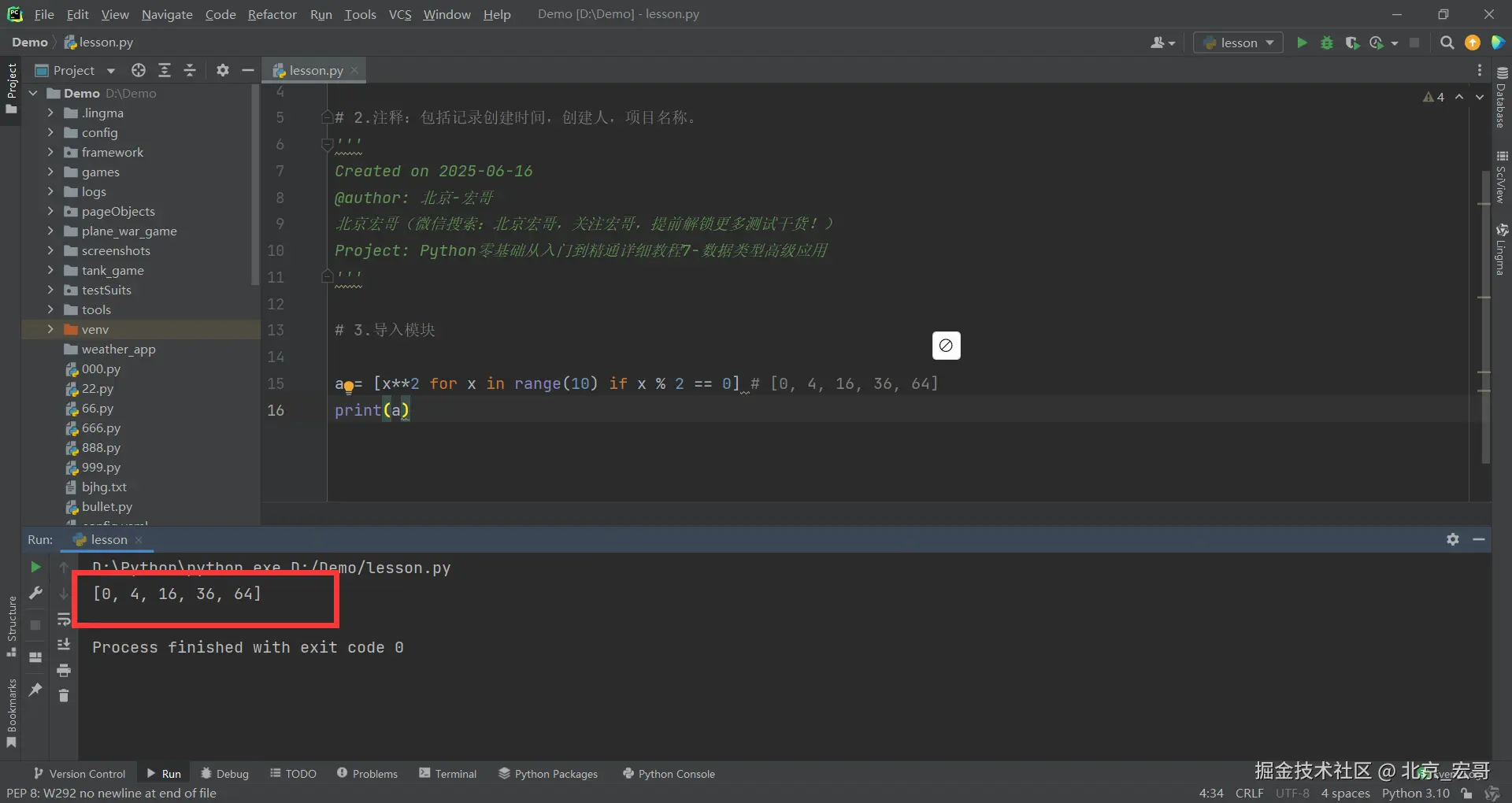The width and height of the screenshot is (1512, 803).
Task: Go to next highlighted error arrow
Action: [1480, 97]
